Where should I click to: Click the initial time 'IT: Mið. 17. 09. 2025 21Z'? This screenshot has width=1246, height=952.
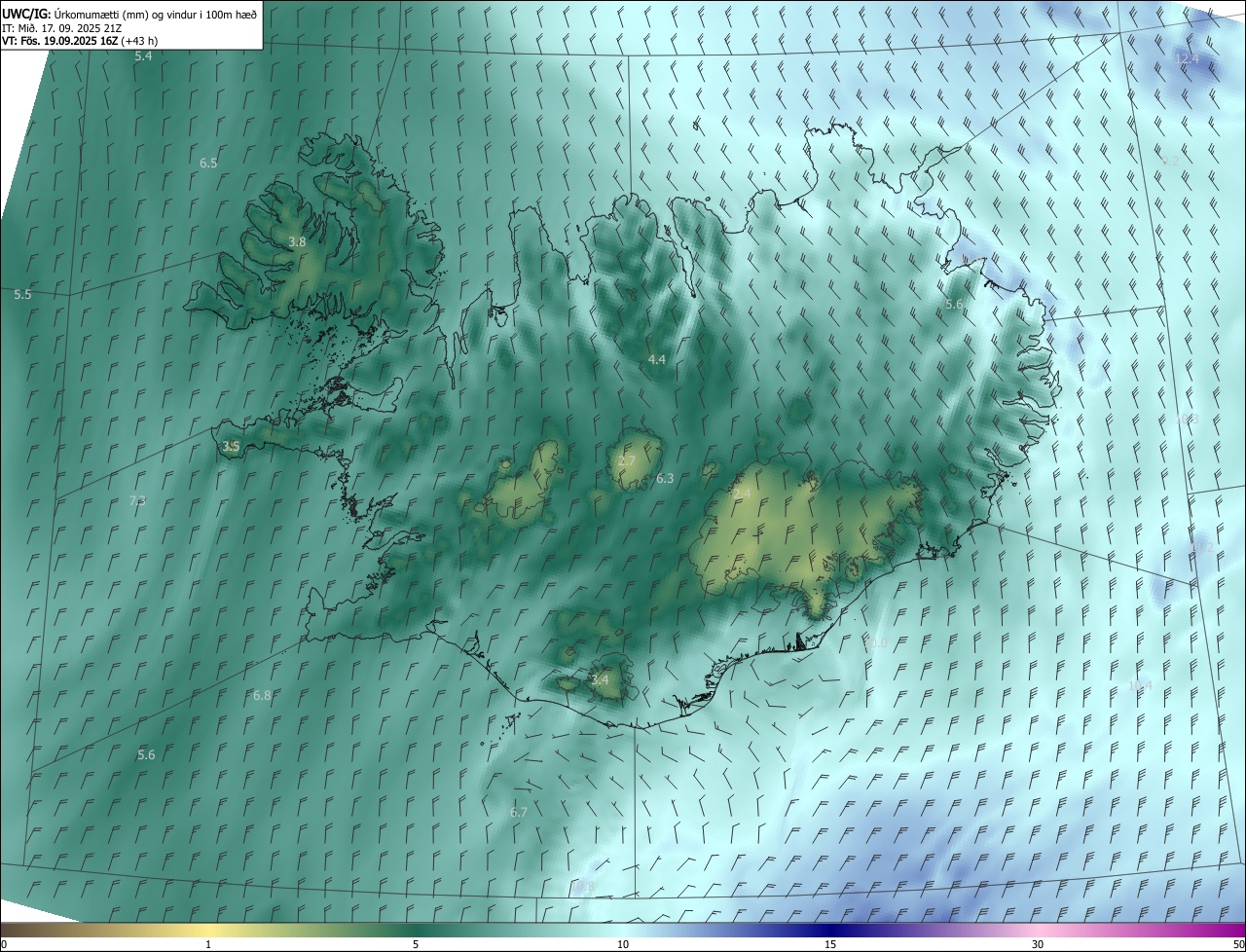(x=61, y=27)
